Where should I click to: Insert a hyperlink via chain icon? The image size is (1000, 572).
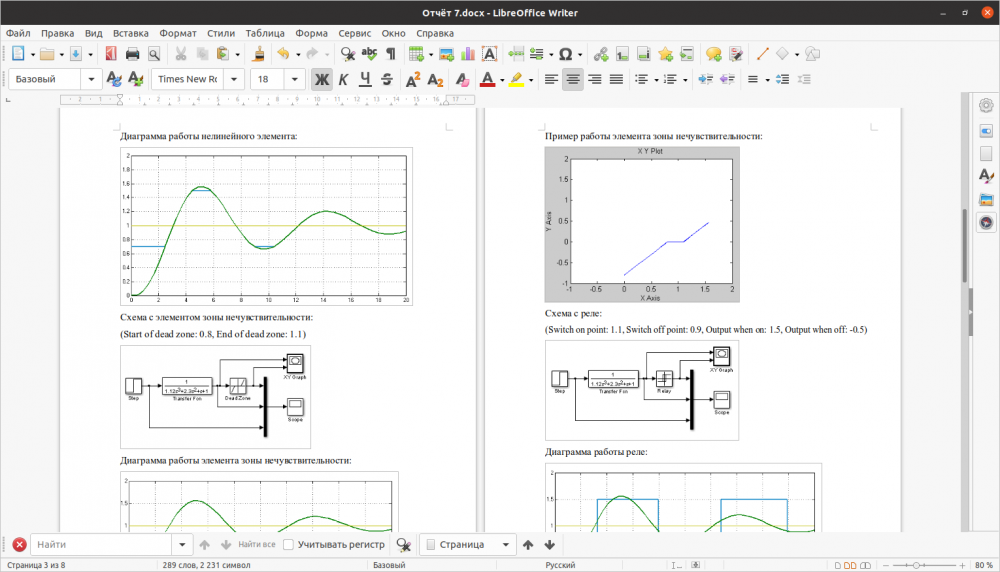(x=601, y=54)
